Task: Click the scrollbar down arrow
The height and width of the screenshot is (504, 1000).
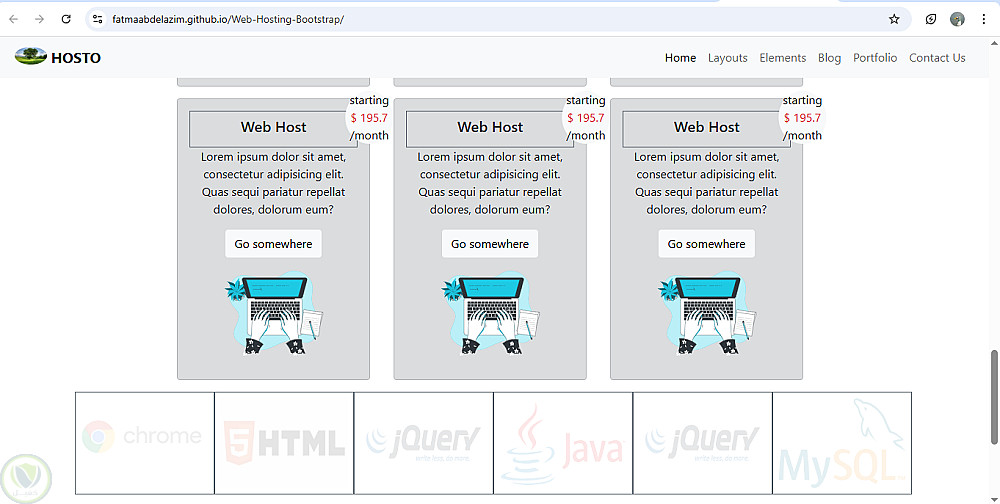Action: coord(994,500)
